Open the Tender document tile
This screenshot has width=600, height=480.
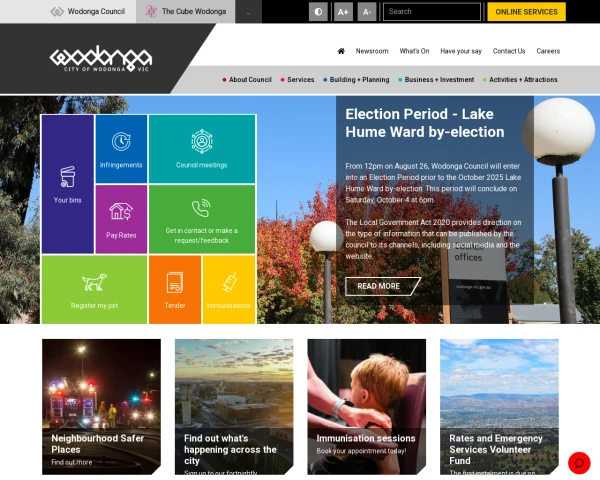click(175, 289)
